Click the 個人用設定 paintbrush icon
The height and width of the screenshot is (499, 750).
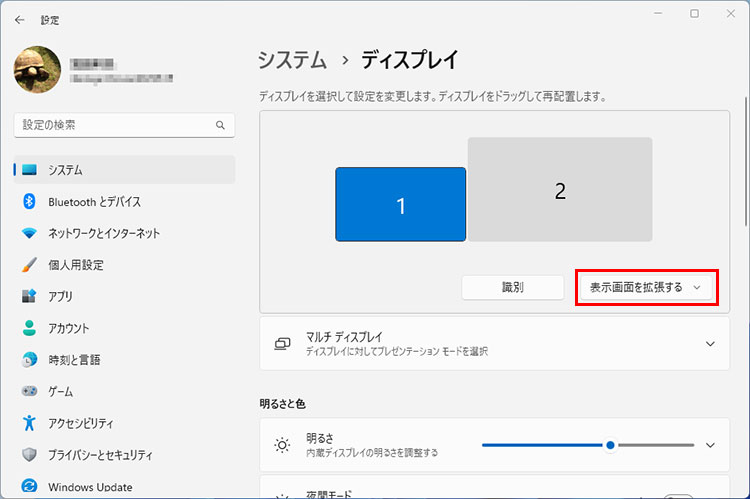pos(29,265)
